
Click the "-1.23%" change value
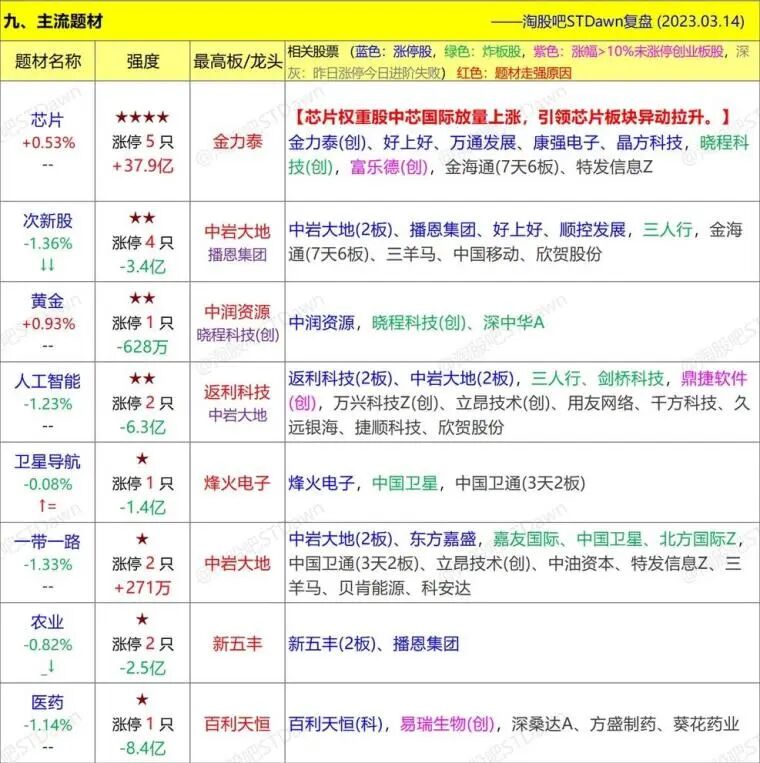[48, 403]
